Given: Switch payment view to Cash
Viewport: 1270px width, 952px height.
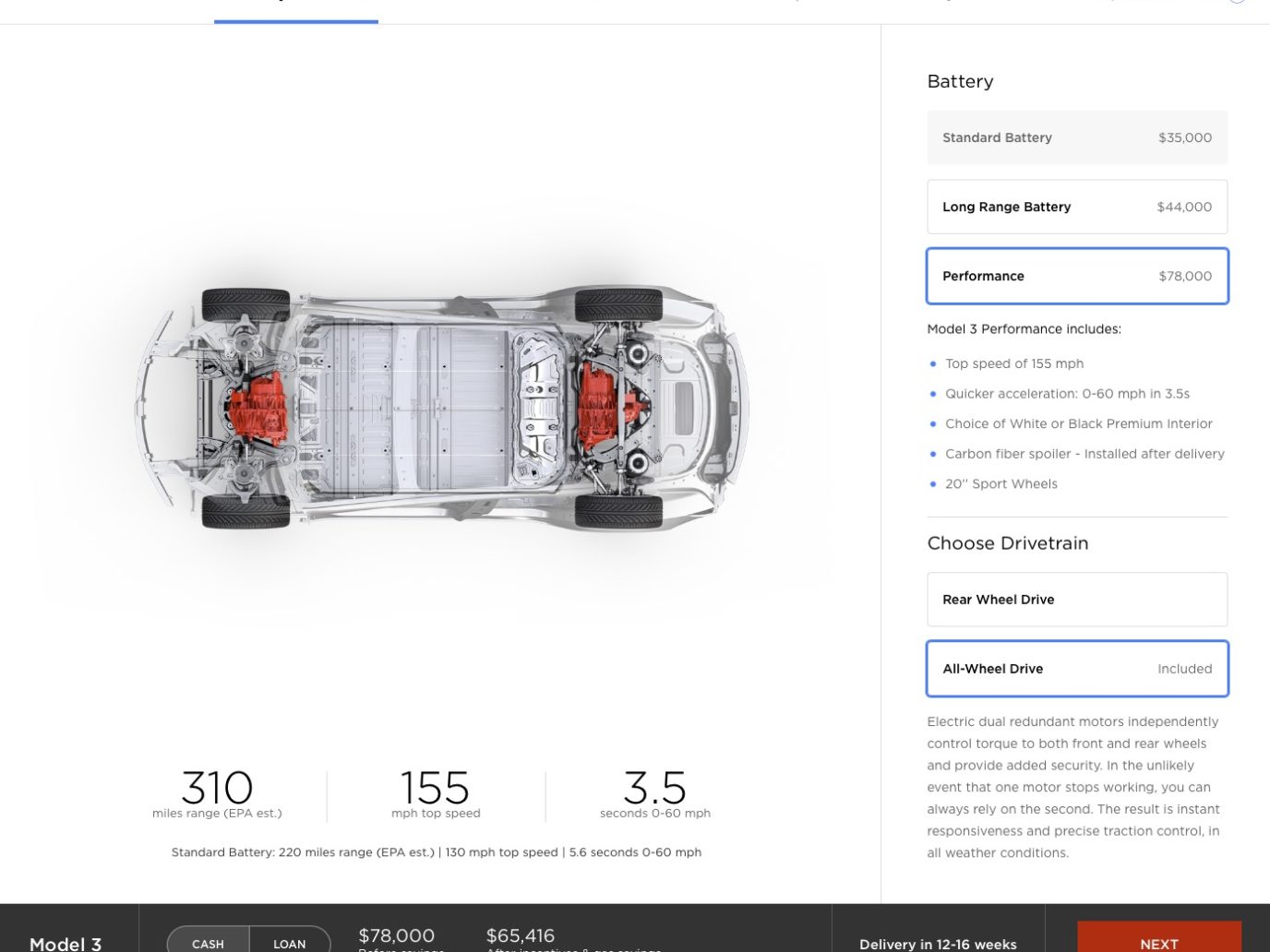Looking at the screenshot, I should [x=208, y=941].
